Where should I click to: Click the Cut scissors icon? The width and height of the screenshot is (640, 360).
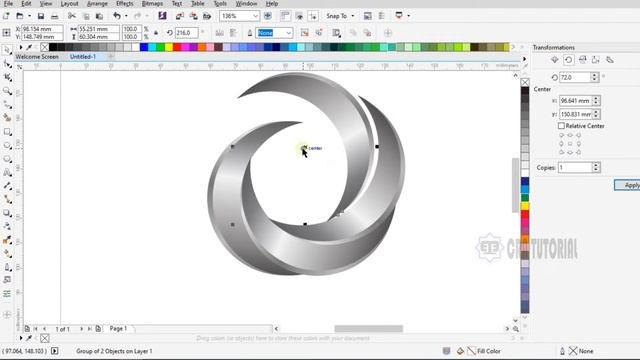tap(72, 16)
